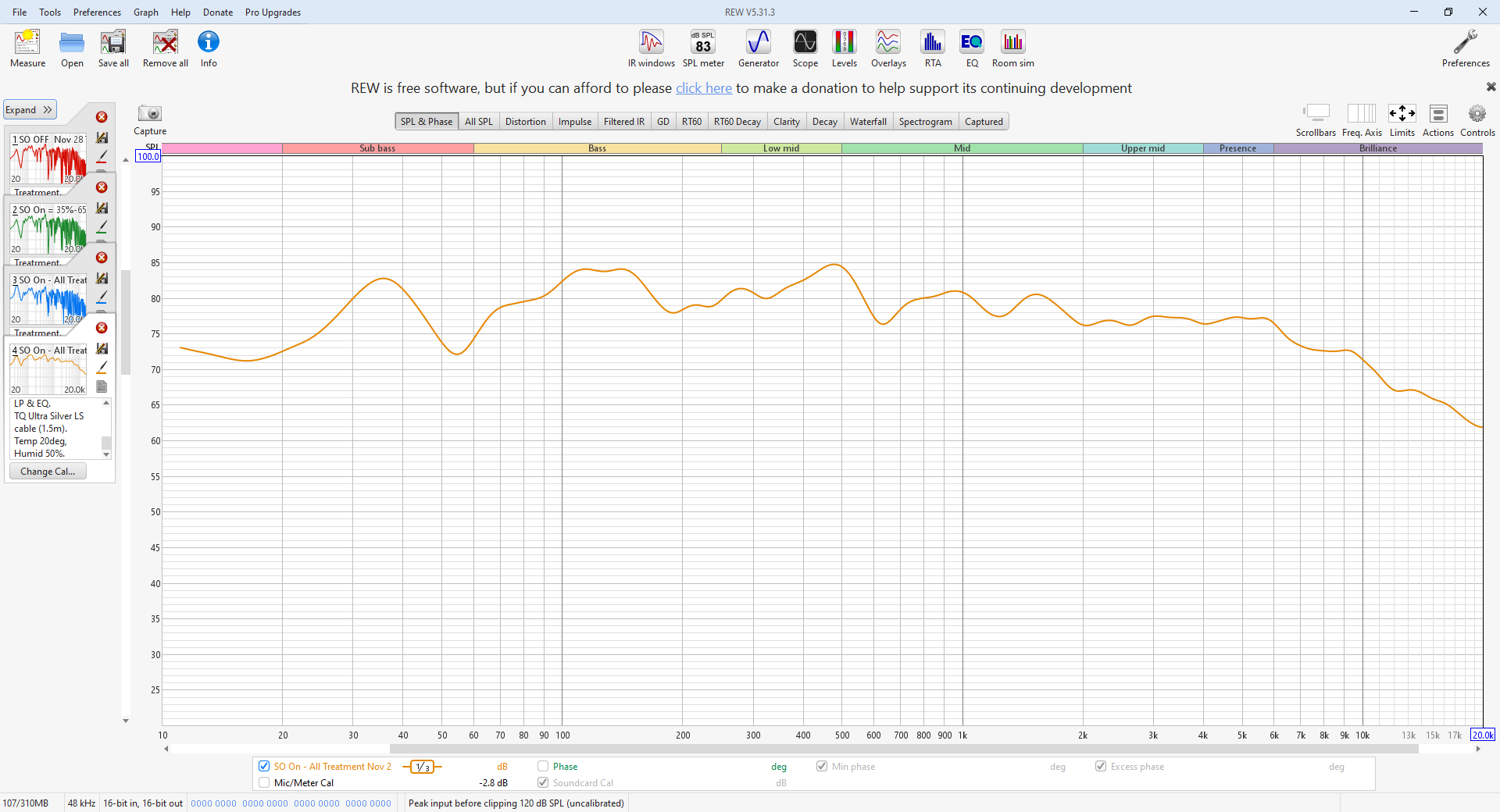Open the RTA analyzer window
This screenshot has width=1500, height=812.
tap(932, 48)
